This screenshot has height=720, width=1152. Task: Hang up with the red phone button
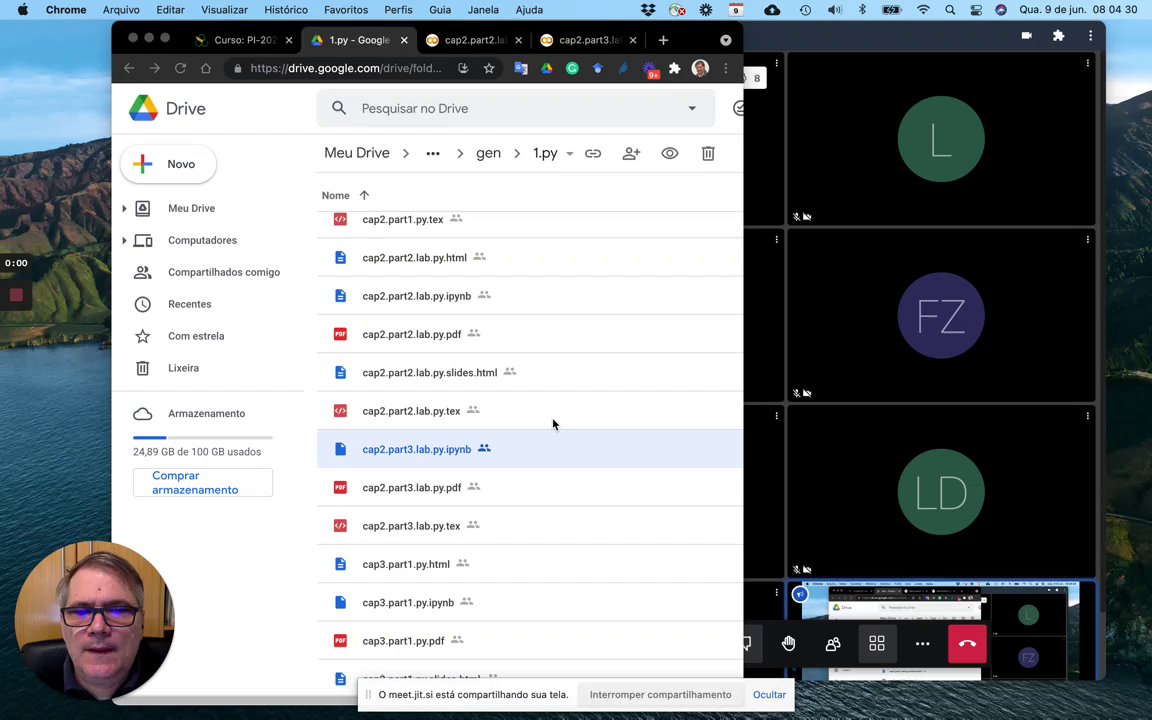coord(967,644)
